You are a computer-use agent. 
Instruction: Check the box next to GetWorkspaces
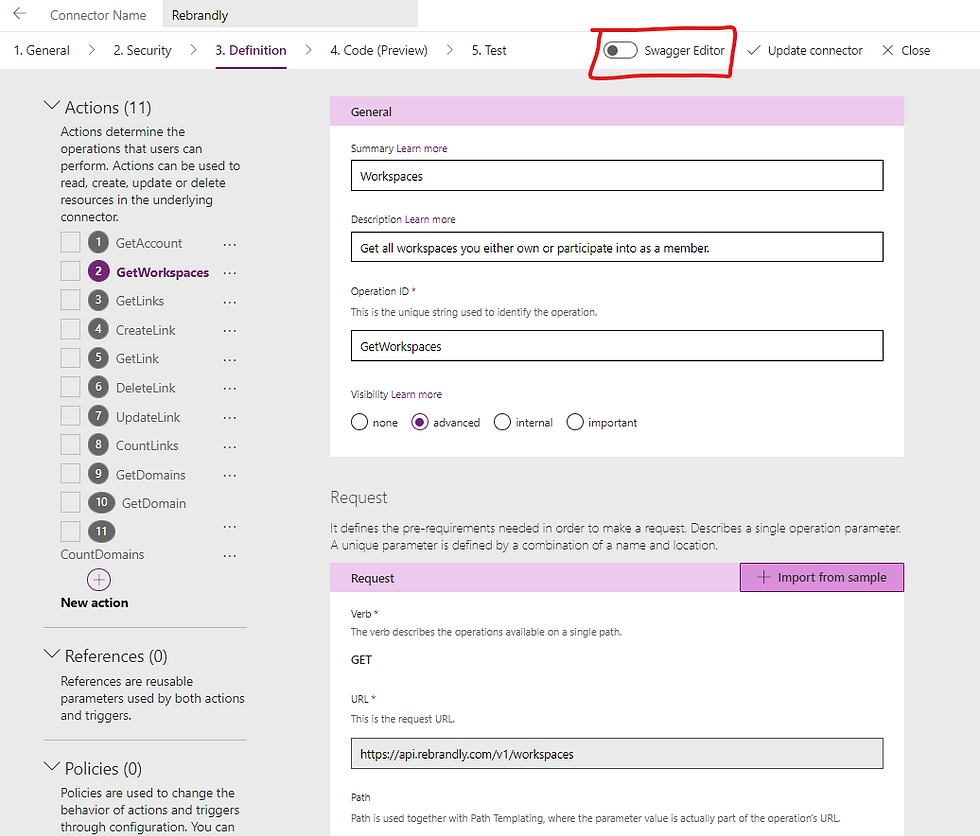(x=70, y=271)
